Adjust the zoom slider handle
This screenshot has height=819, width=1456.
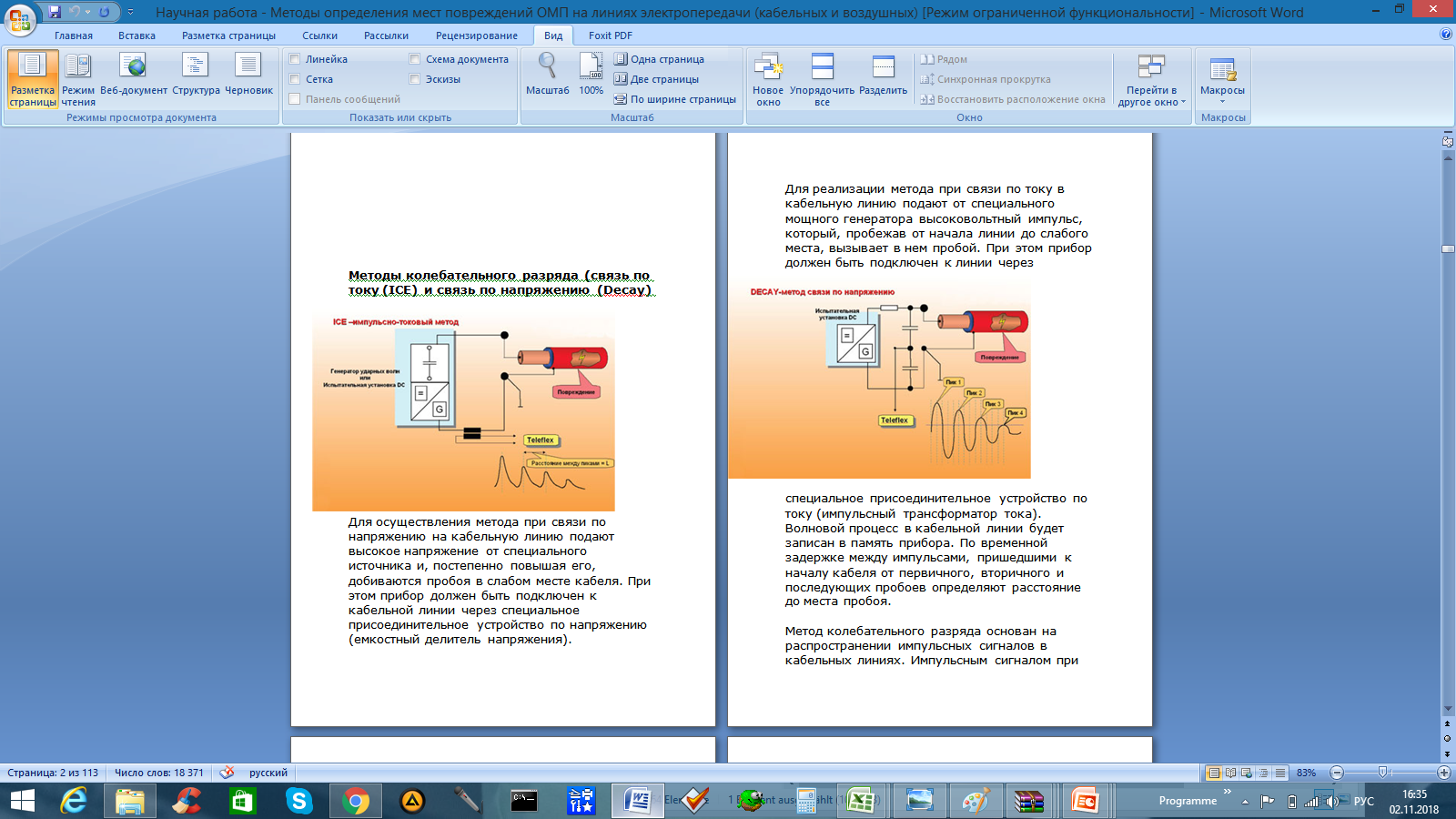click(x=1382, y=773)
